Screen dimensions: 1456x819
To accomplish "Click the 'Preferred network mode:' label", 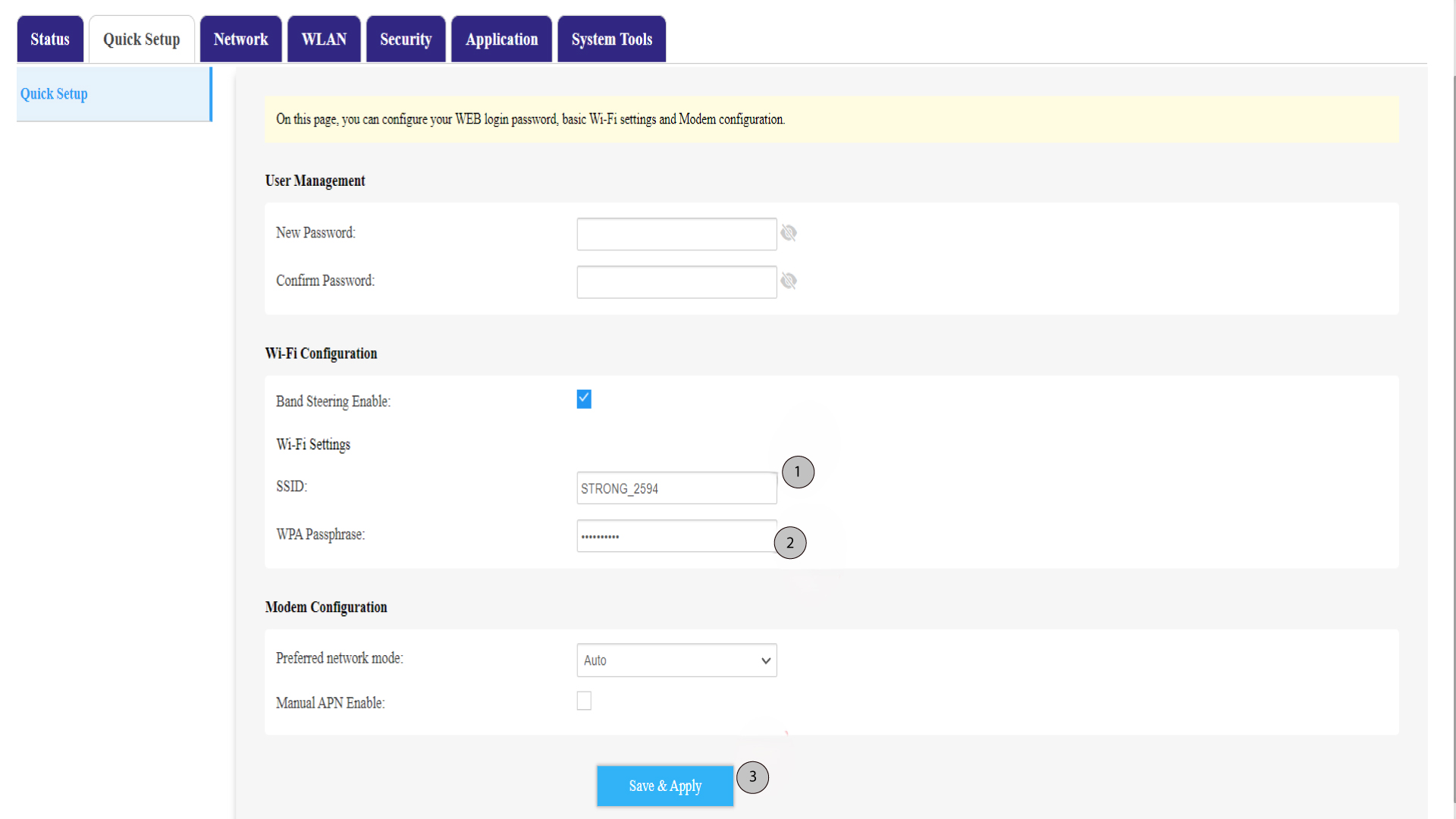I will [340, 658].
